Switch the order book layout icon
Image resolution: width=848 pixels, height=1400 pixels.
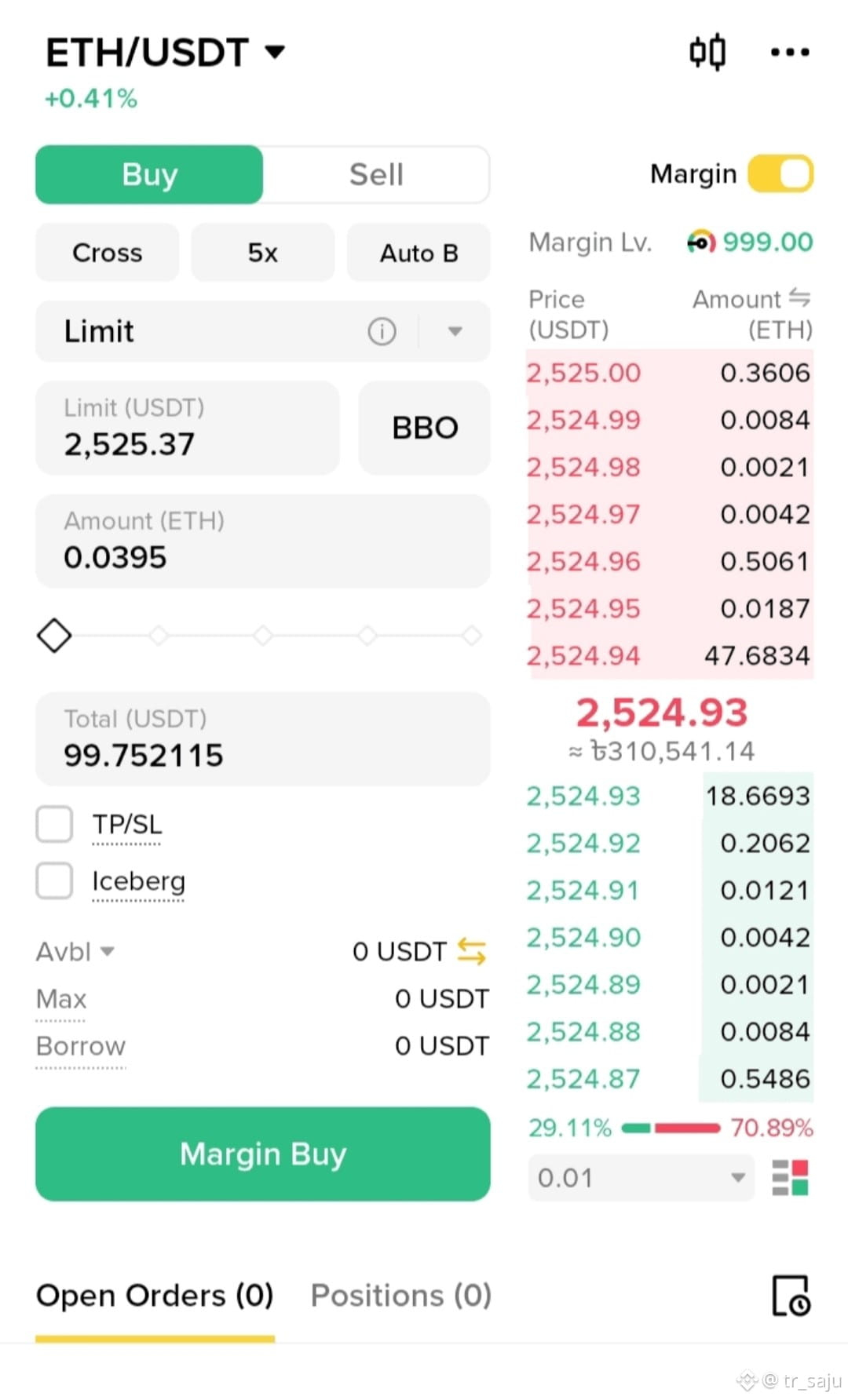click(x=791, y=1177)
